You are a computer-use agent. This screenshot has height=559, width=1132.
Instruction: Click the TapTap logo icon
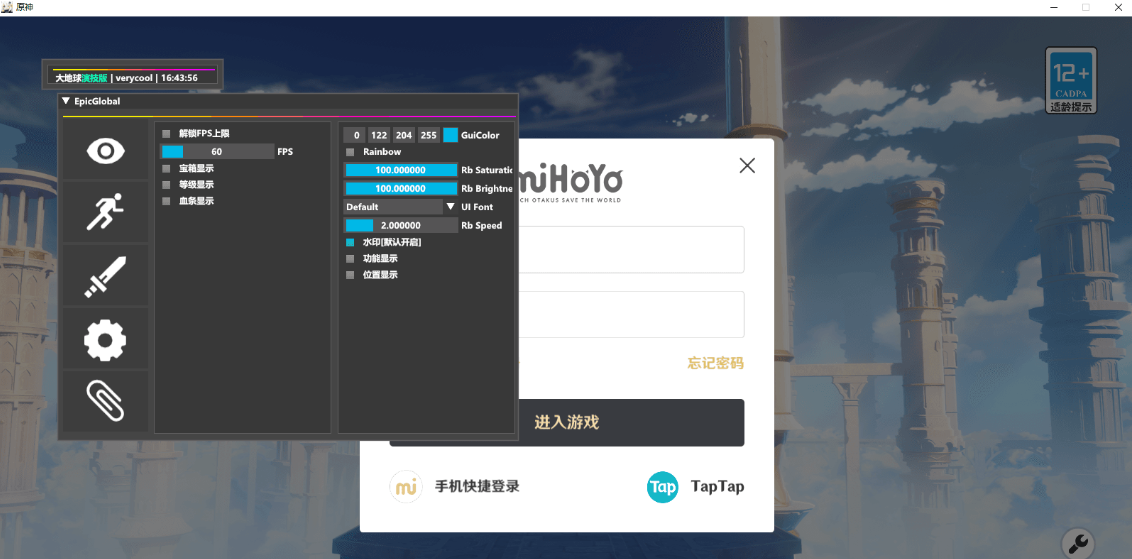click(662, 487)
